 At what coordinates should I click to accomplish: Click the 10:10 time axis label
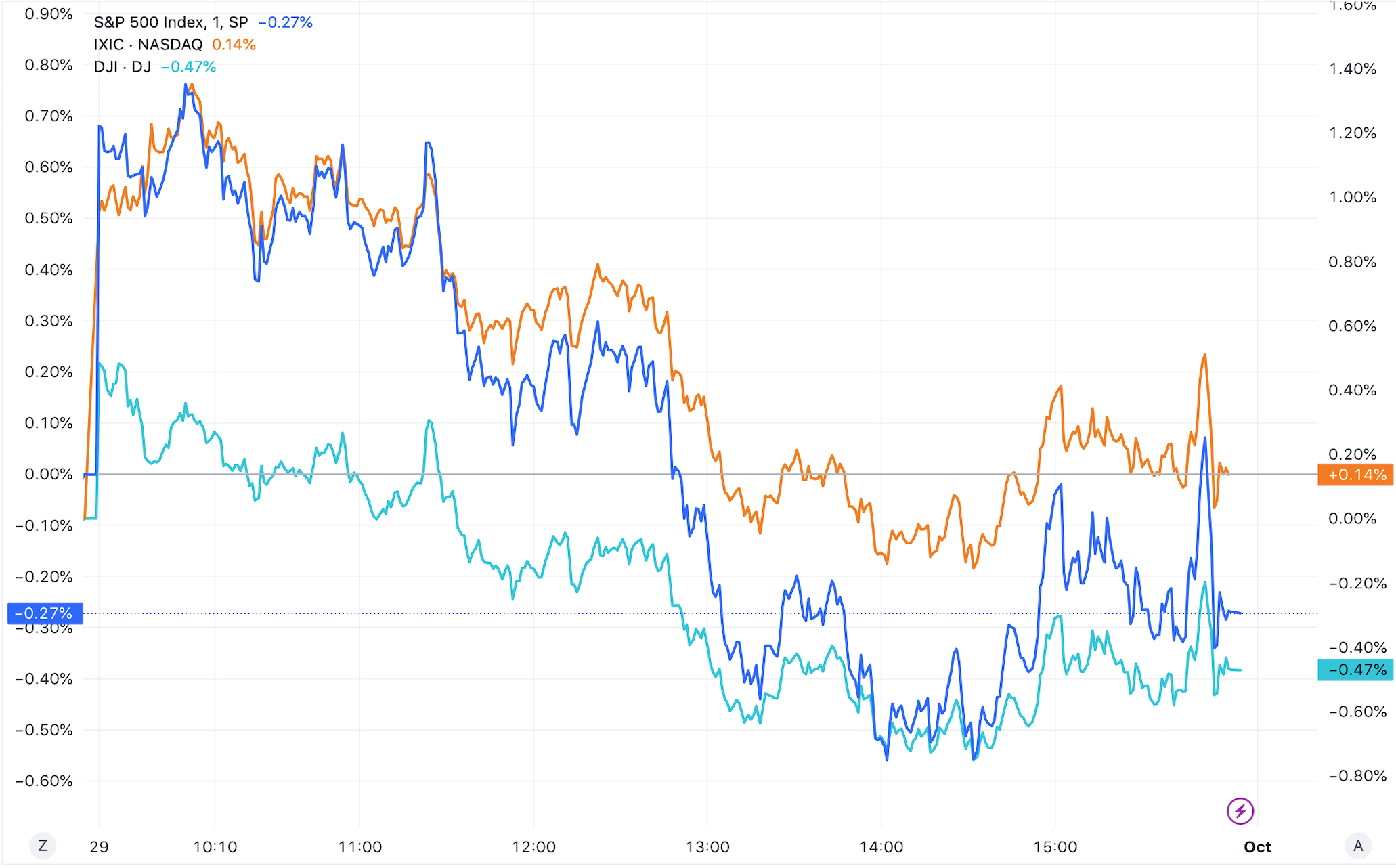[x=215, y=847]
